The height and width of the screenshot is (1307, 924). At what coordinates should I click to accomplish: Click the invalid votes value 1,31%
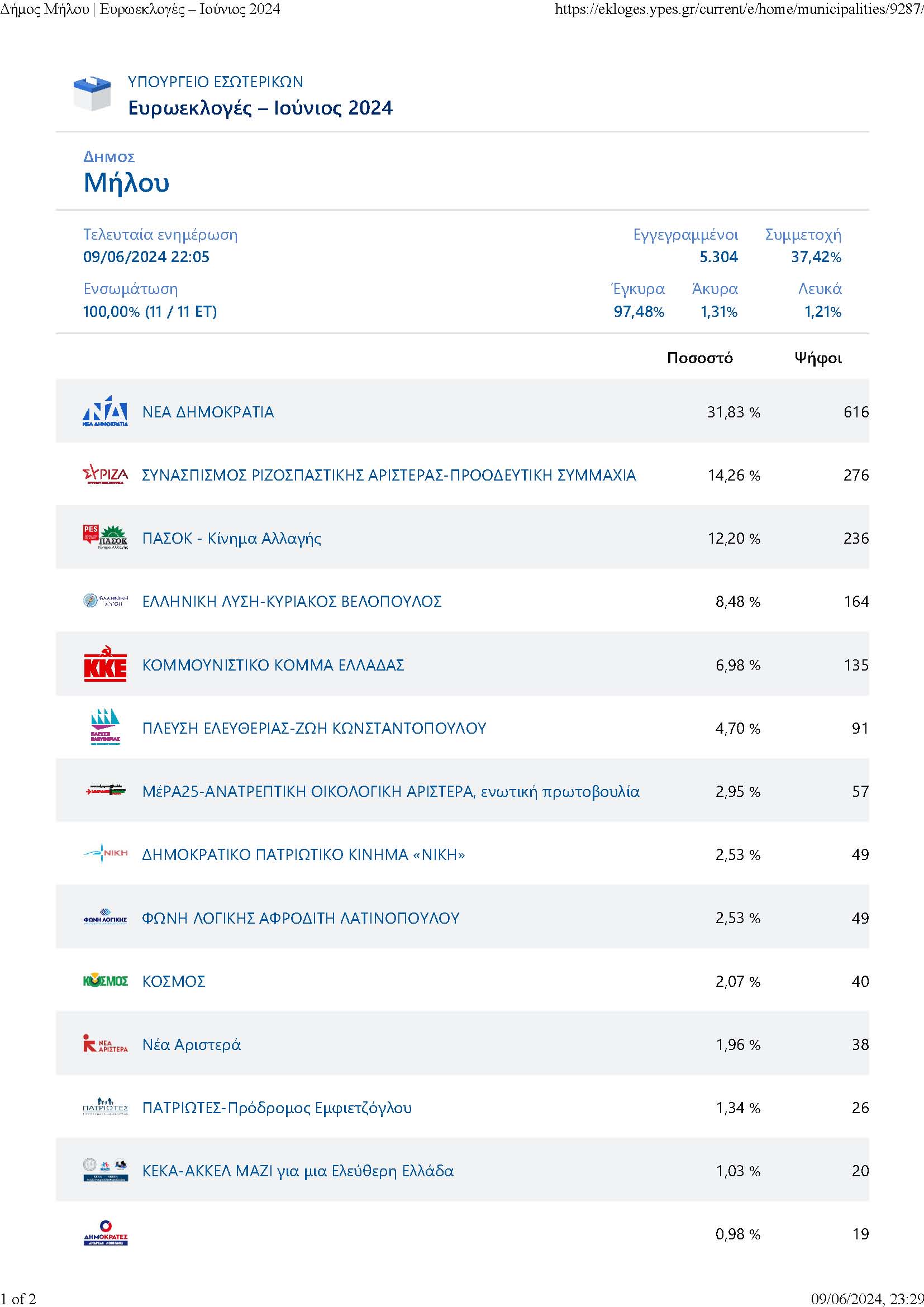click(718, 312)
